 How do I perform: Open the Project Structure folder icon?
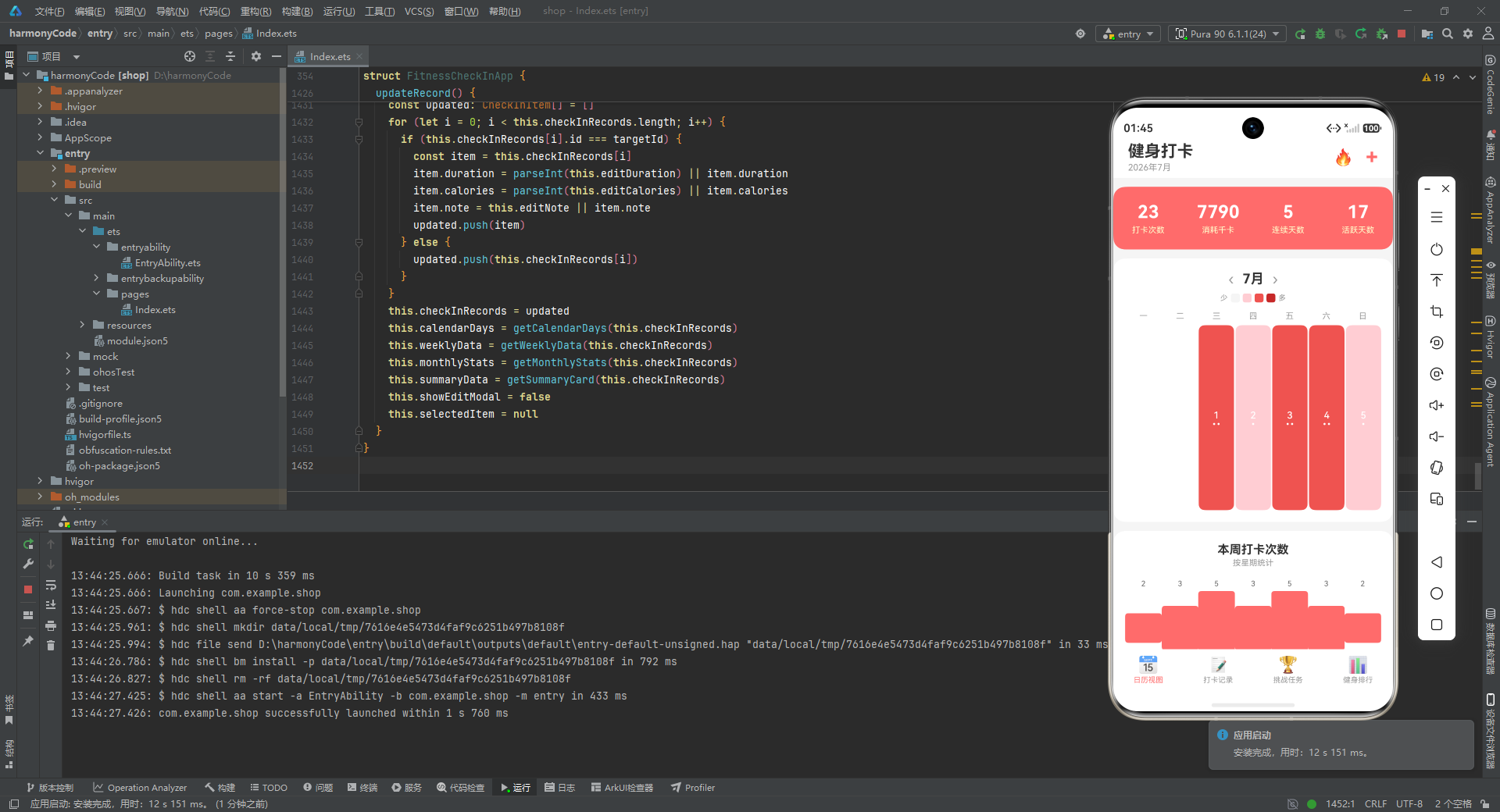pyautogui.click(x=1427, y=34)
